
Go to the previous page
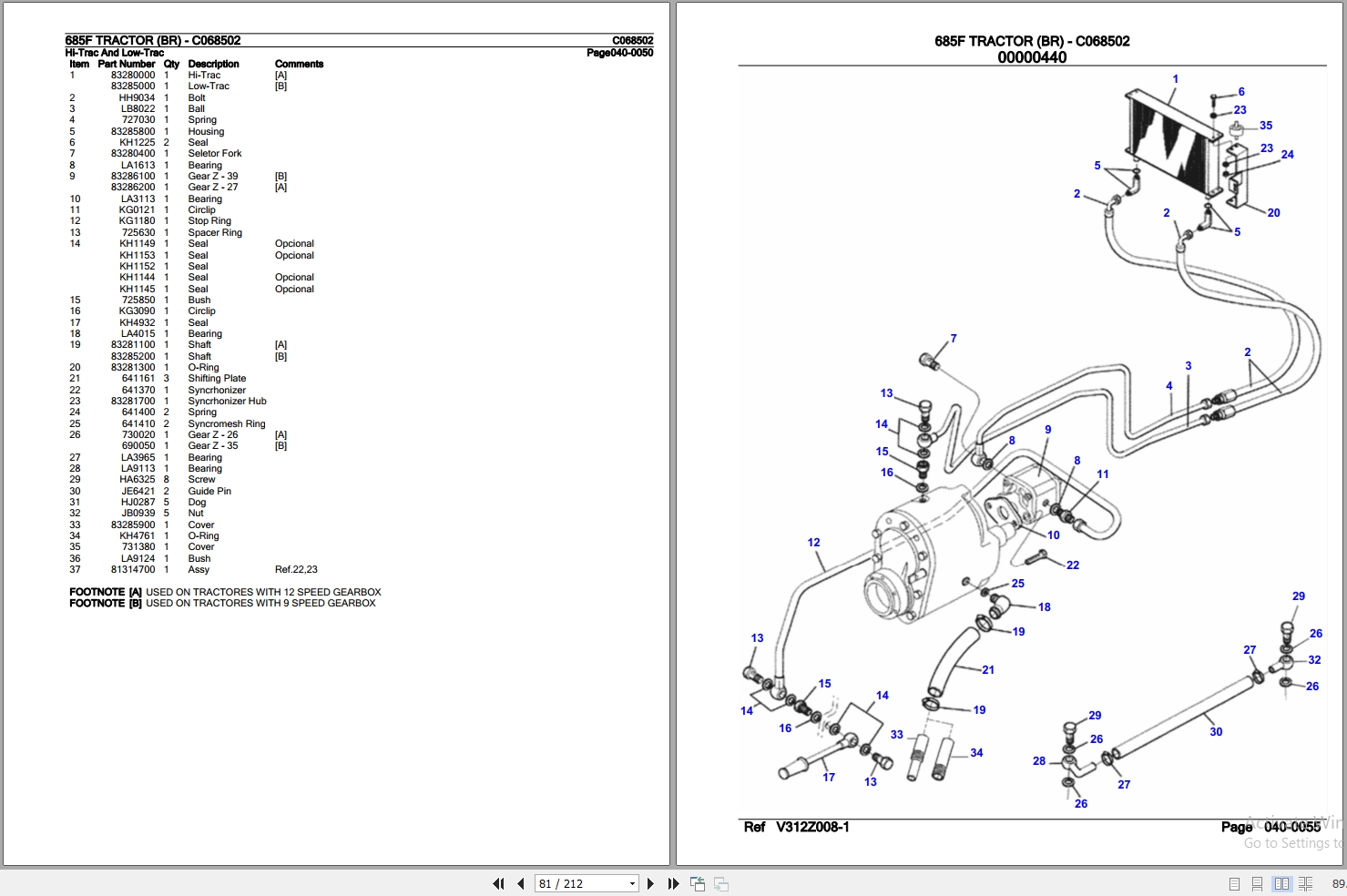pos(521,883)
